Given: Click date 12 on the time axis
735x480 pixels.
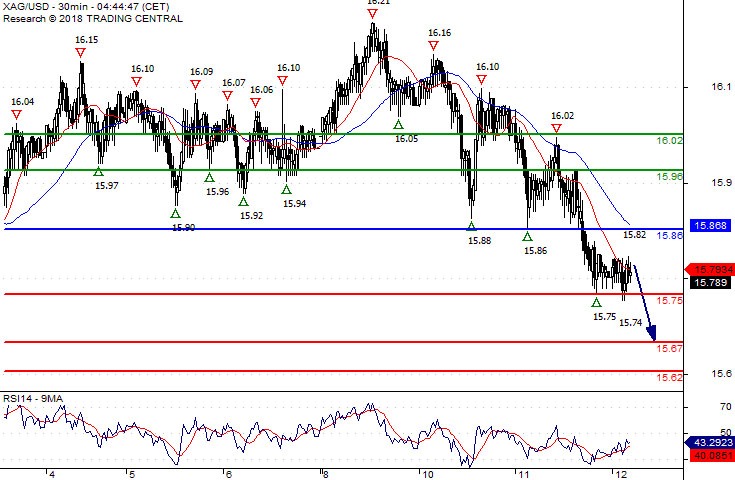Looking at the screenshot, I should [621, 475].
